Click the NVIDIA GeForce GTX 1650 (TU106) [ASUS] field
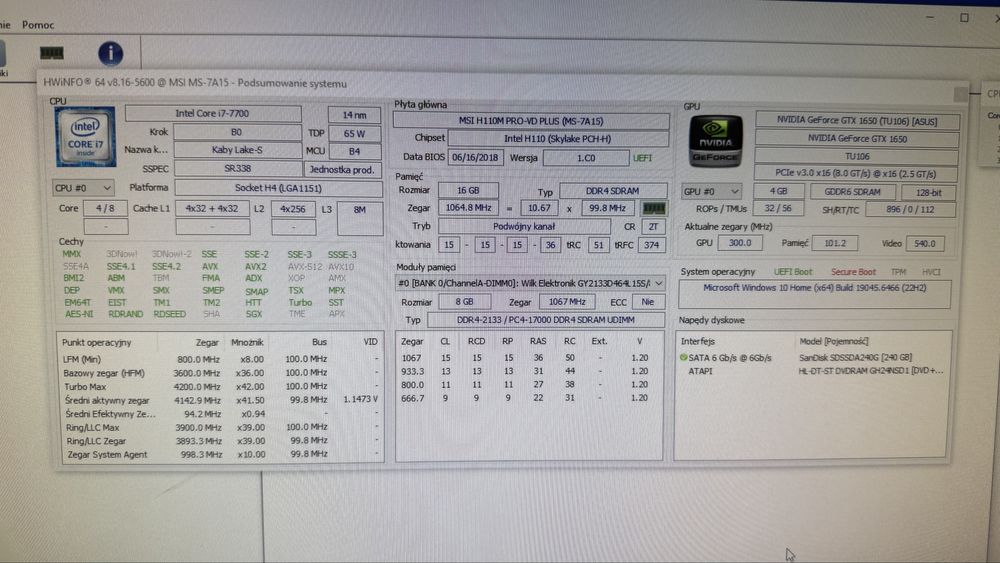Viewport: 1000px width, 563px height. point(857,121)
